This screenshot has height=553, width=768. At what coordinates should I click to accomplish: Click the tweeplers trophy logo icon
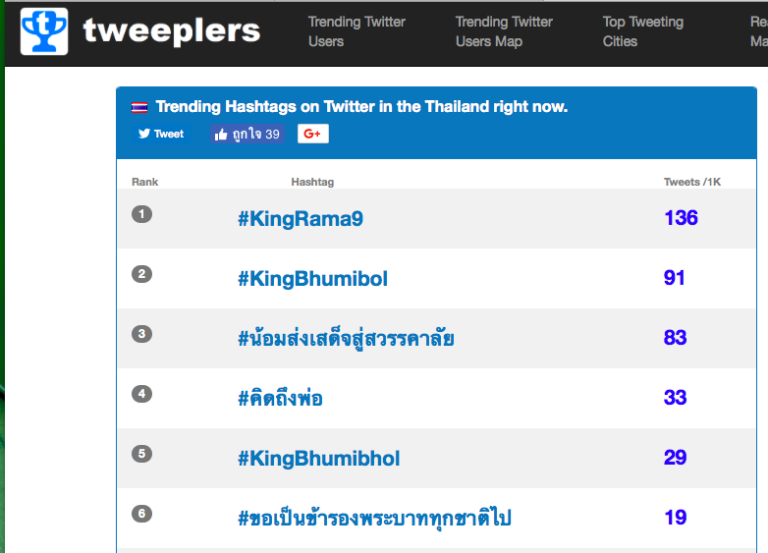[44, 31]
